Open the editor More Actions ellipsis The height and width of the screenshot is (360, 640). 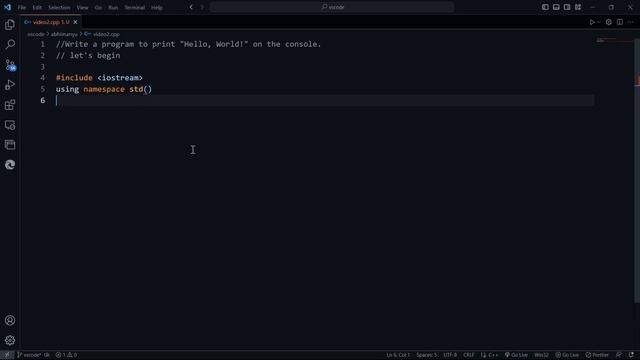click(x=631, y=22)
